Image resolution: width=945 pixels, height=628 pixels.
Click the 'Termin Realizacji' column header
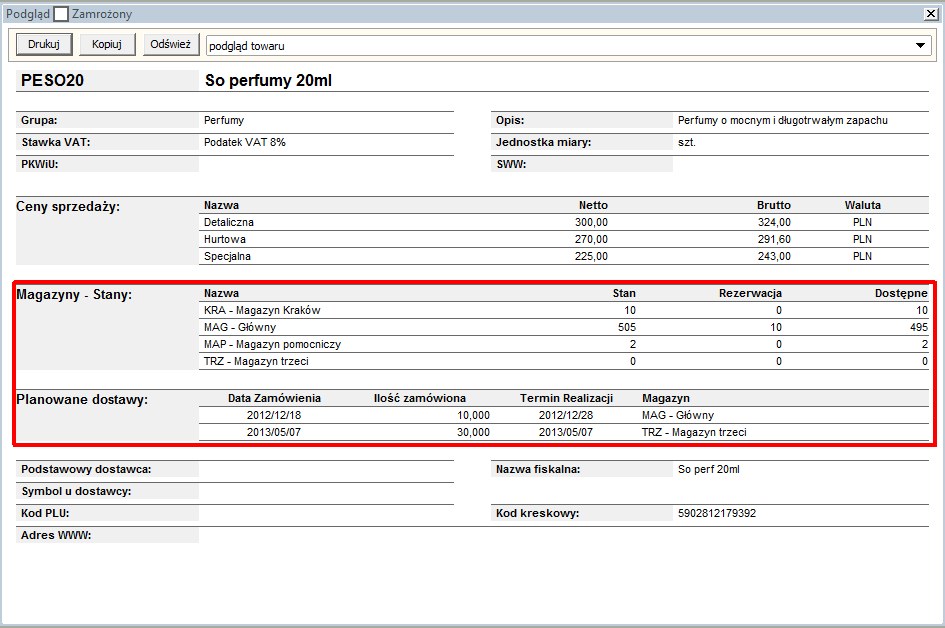567,398
